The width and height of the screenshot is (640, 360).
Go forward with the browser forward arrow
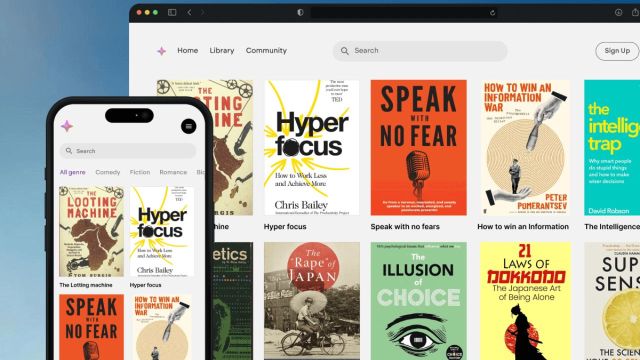pos(202,12)
